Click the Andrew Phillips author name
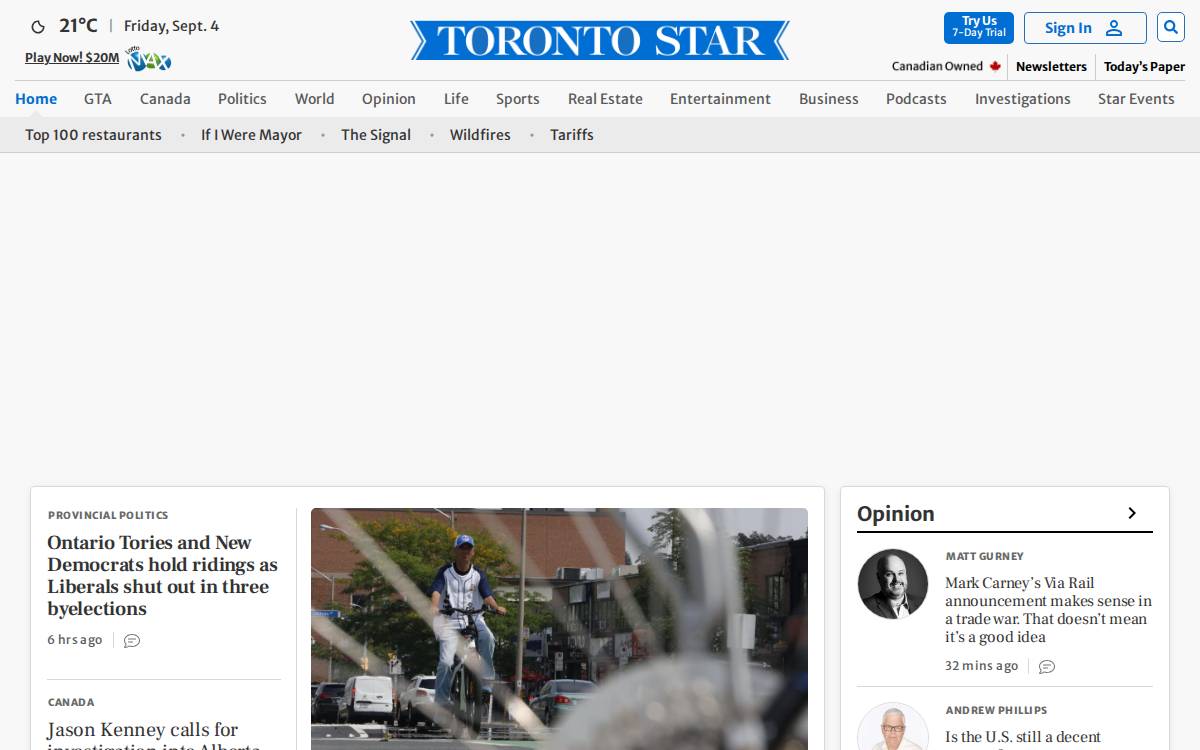The image size is (1200, 750). coord(996,710)
